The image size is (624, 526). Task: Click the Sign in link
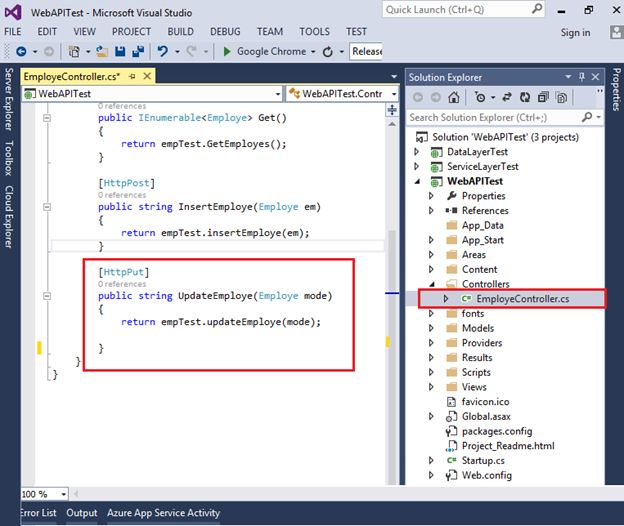(575, 32)
